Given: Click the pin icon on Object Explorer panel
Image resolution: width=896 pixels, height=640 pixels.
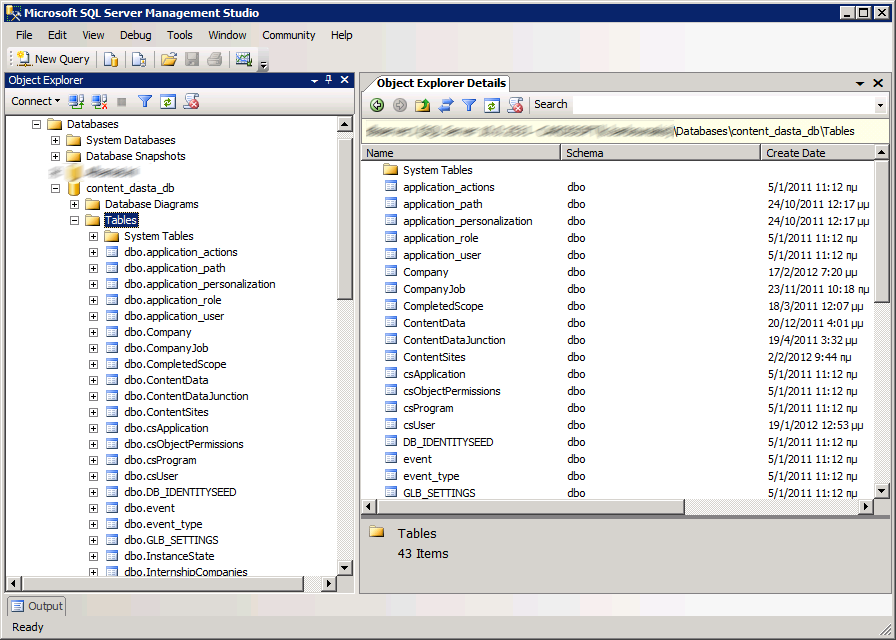Looking at the screenshot, I should click(329, 80).
